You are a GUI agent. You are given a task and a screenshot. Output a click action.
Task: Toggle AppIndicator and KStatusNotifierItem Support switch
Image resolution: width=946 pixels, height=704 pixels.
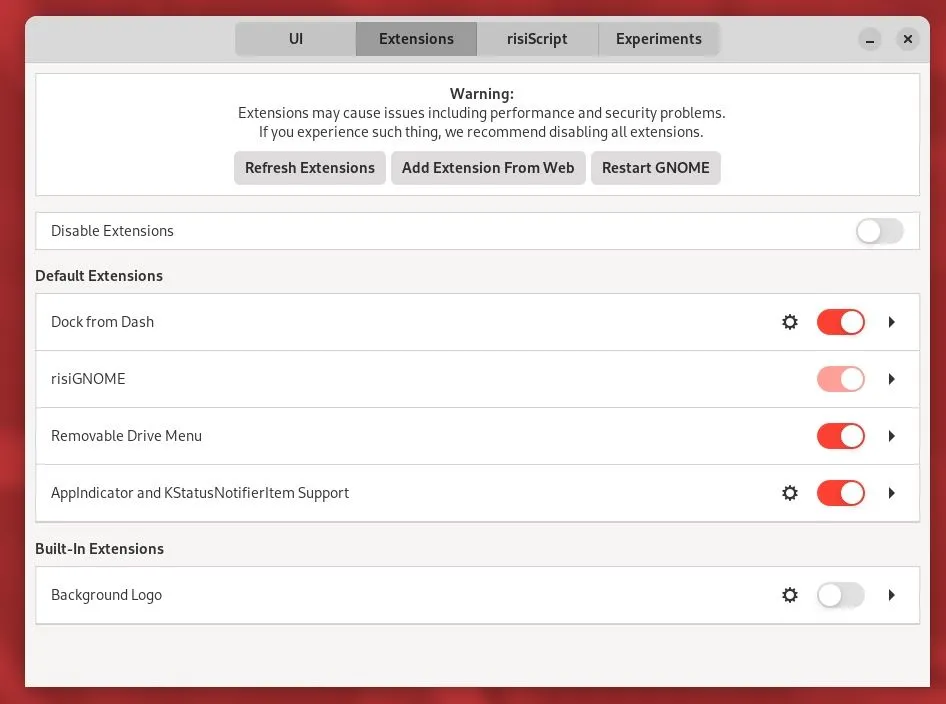click(840, 493)
